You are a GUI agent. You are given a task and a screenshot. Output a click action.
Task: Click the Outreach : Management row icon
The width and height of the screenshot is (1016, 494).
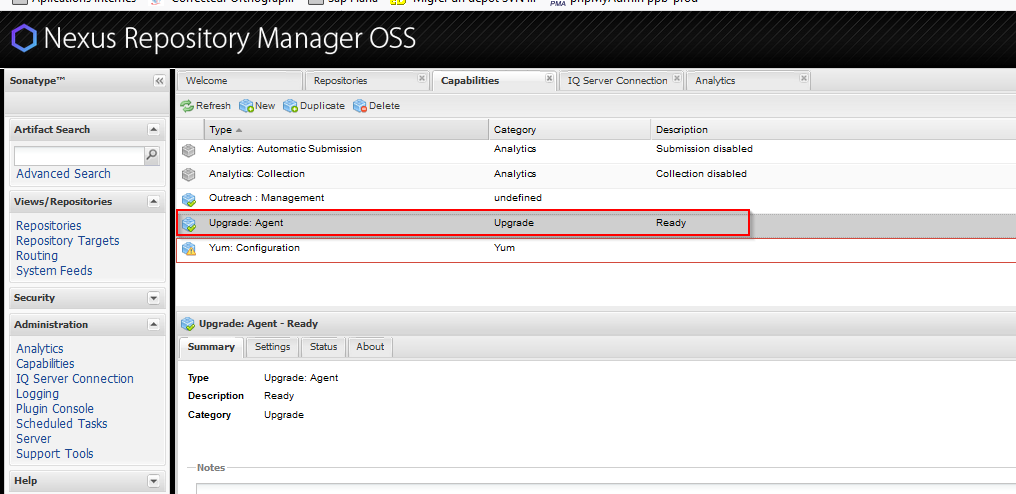click(x=189, y=199)
